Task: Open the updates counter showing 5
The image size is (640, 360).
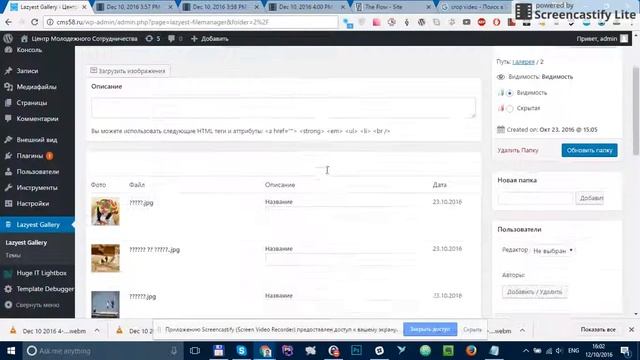Action: pos(153,39)
